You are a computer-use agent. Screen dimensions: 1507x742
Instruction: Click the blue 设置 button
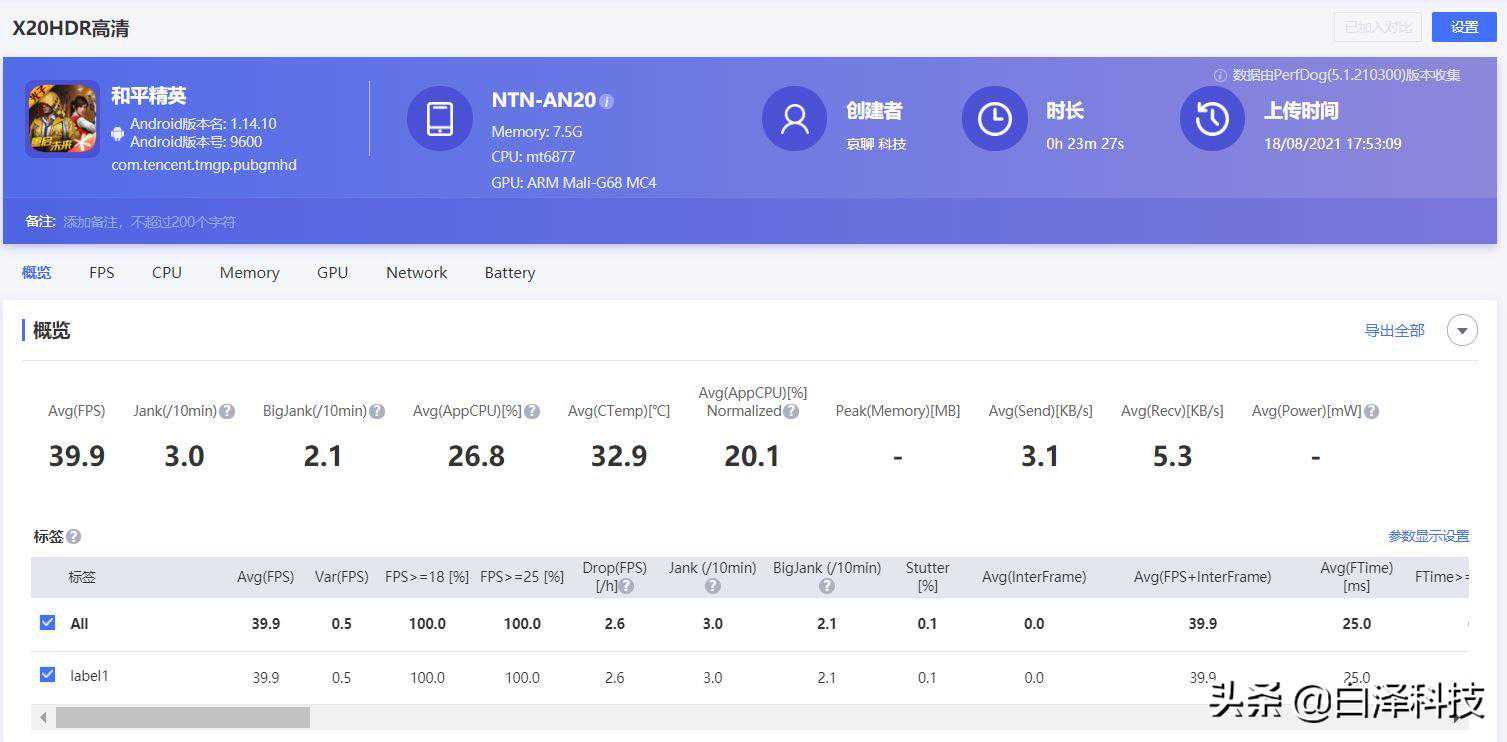1463,27
